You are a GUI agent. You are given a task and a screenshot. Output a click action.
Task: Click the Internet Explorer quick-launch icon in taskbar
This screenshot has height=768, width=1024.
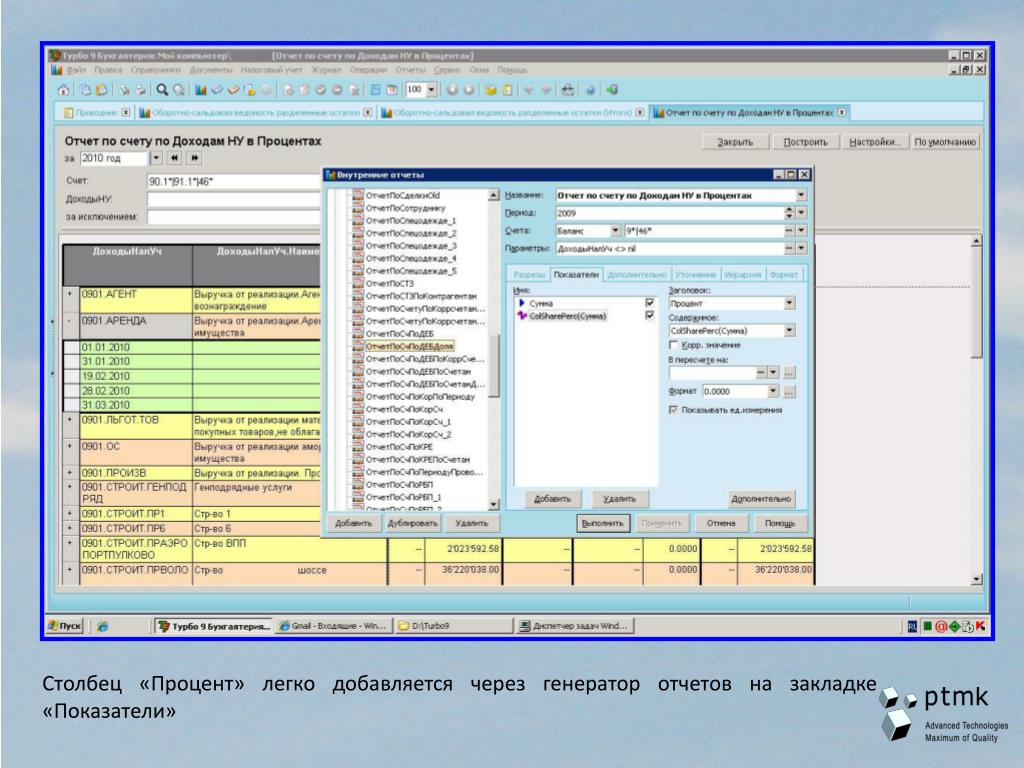pyautogui.click(x=103, y=626)
